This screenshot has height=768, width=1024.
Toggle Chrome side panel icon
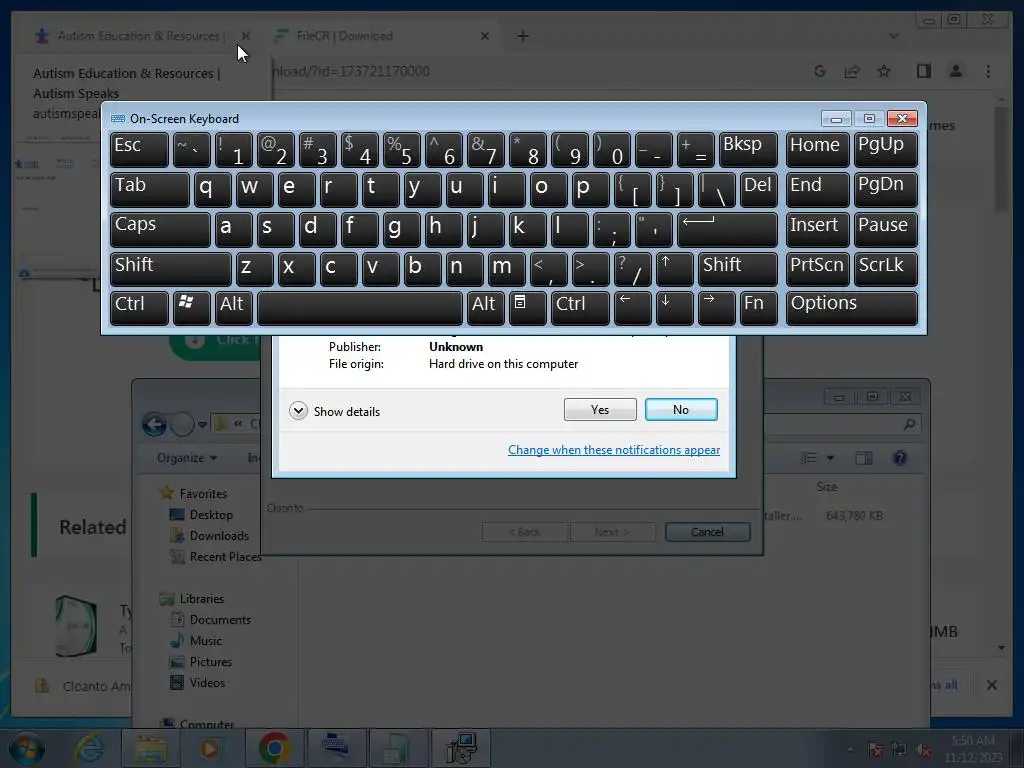tap(923, 71)
